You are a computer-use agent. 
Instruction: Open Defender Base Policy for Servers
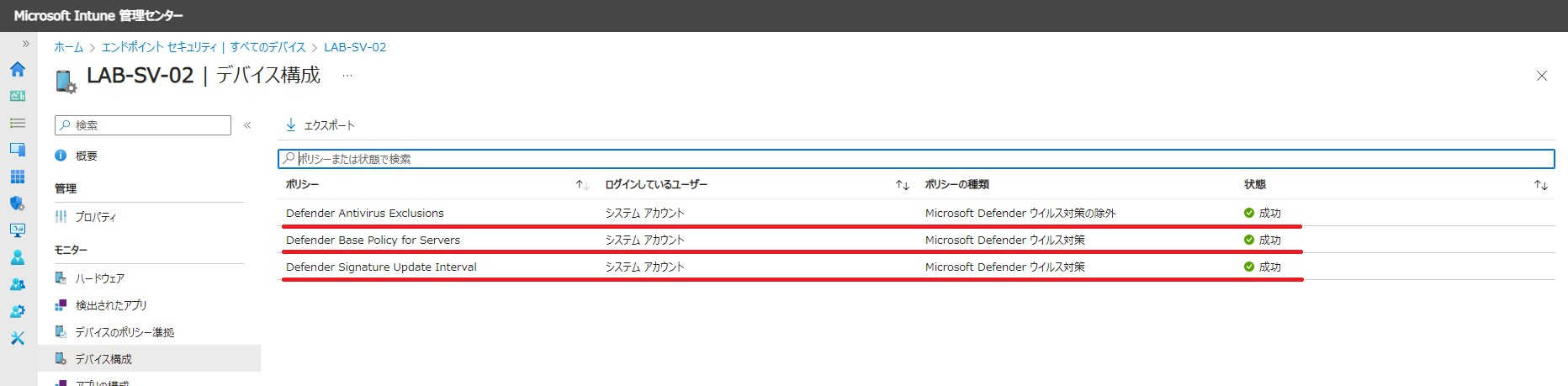tap(373, 241)
